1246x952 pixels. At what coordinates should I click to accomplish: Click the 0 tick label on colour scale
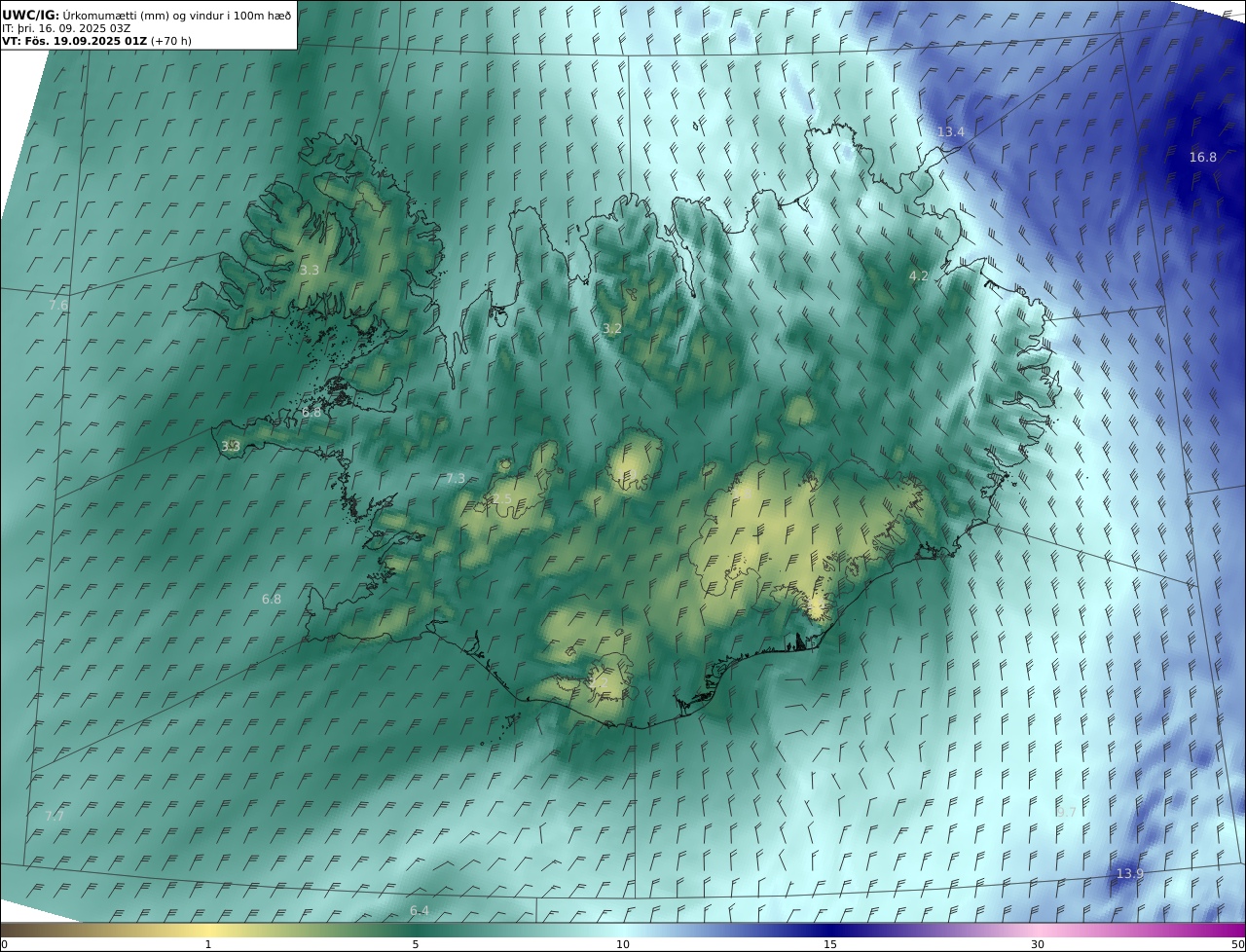pos(4,944)
